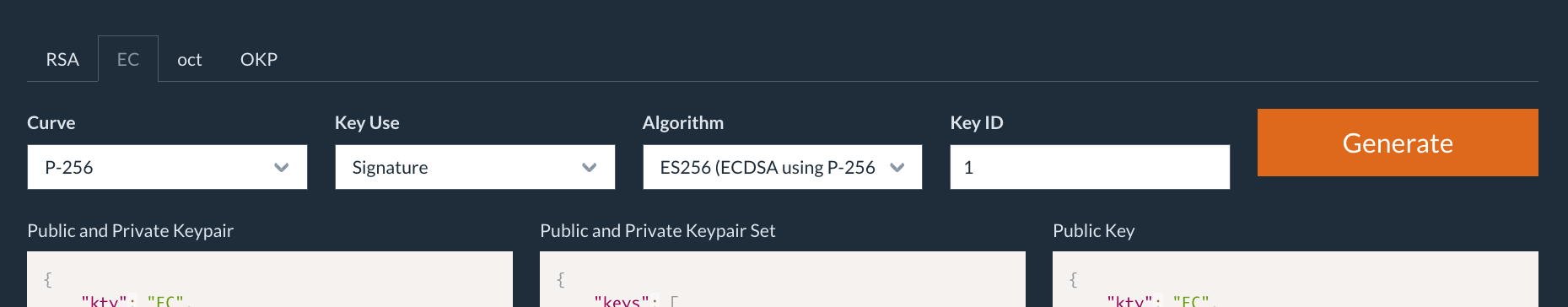Click the Key Use field label
This screenshot has width=1568, height=307.
point(367,122)
